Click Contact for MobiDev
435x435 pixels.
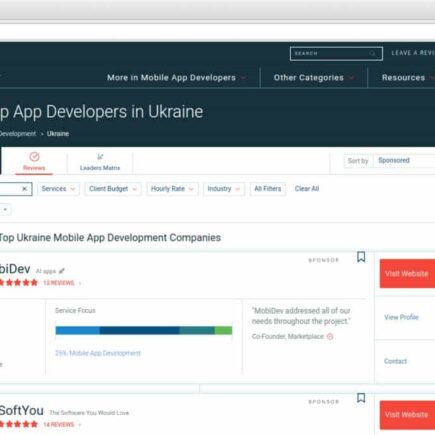coord(395,361)
